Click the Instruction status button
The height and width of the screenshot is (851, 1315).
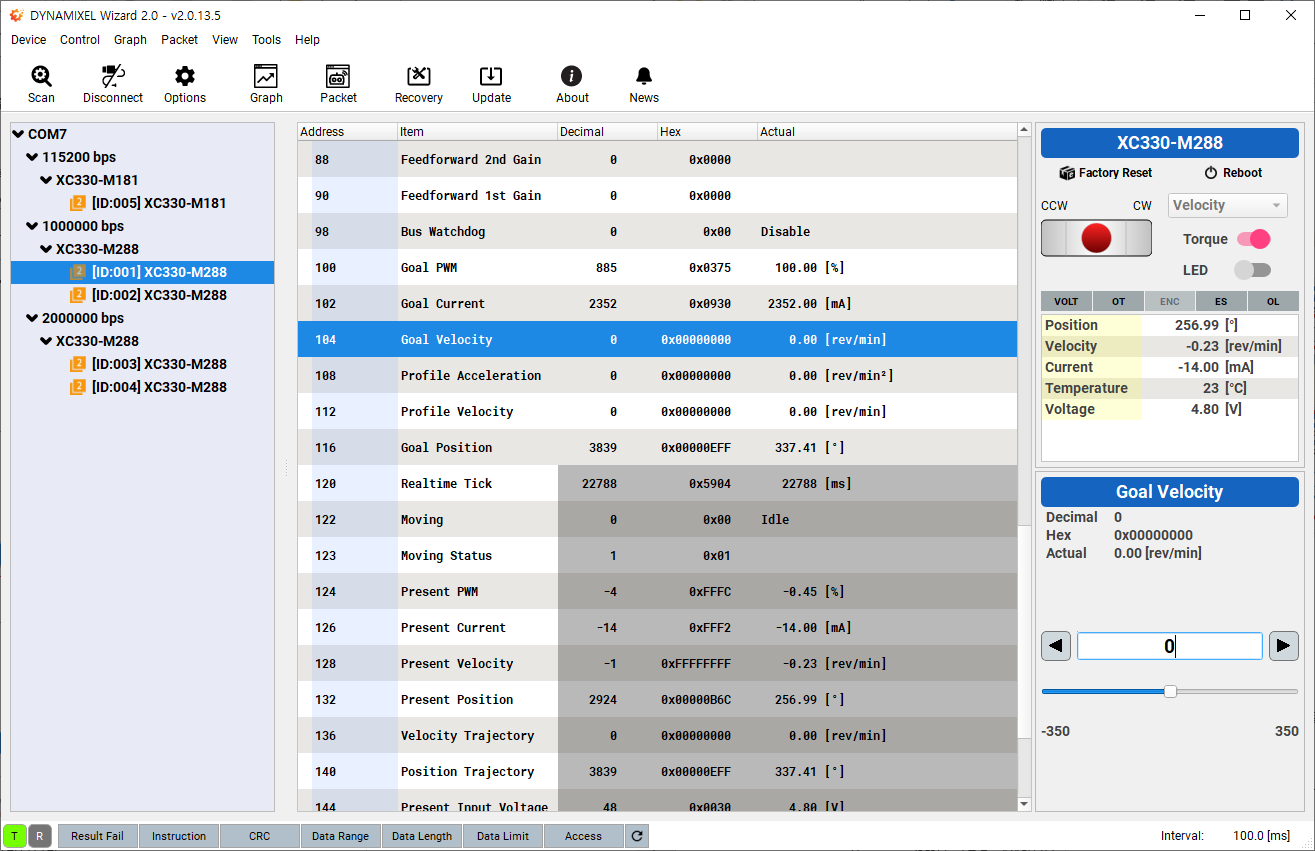click(179, 836)
